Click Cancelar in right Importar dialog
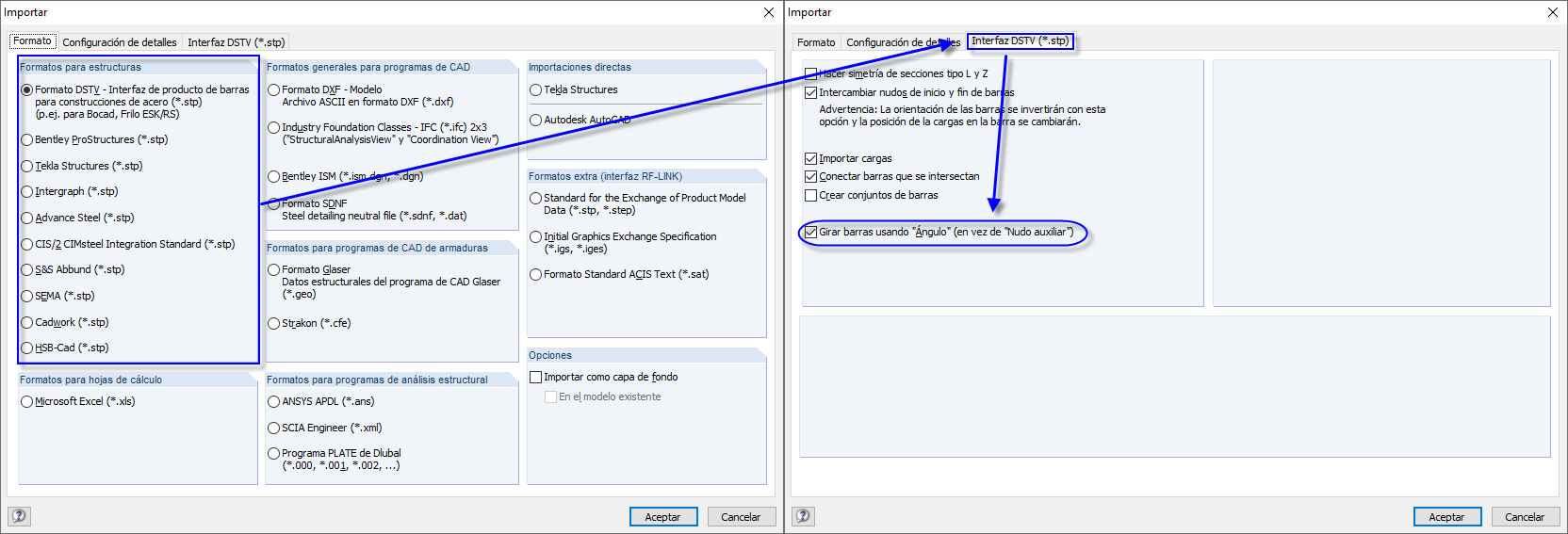The width and height of the screenshot is (1568, 534). tap(1525, 517)
